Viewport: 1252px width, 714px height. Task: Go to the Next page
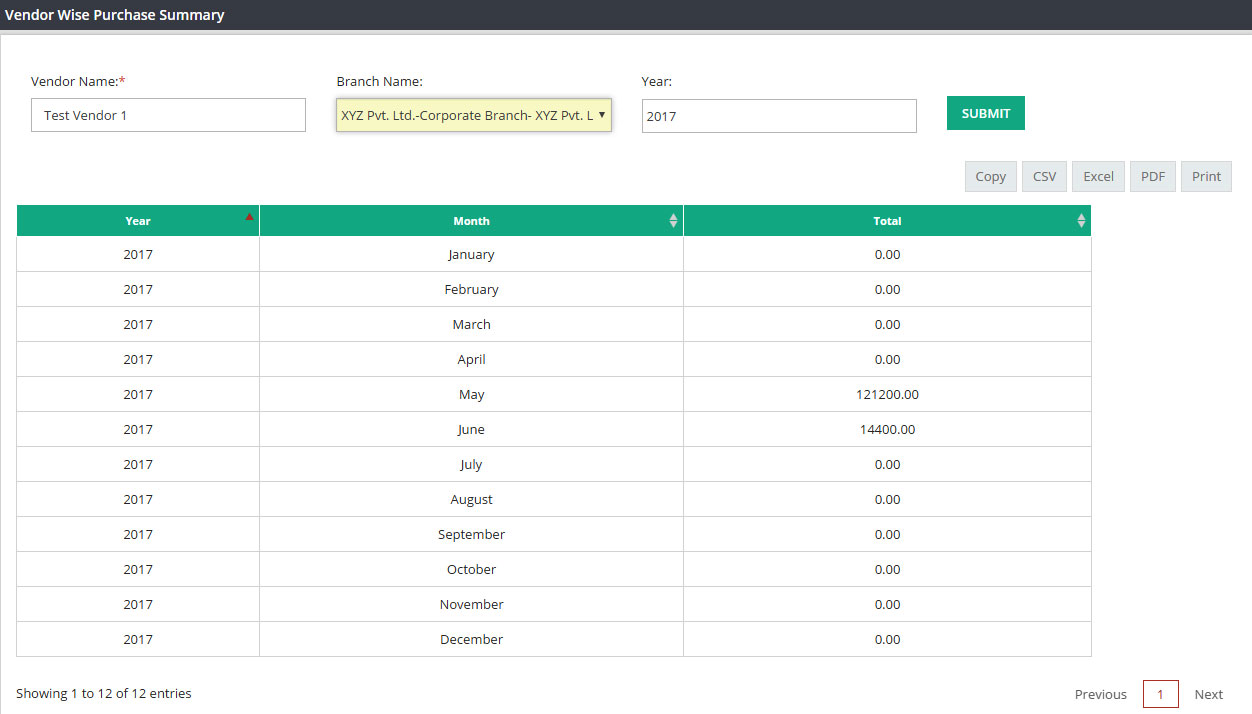(1209, 694)
